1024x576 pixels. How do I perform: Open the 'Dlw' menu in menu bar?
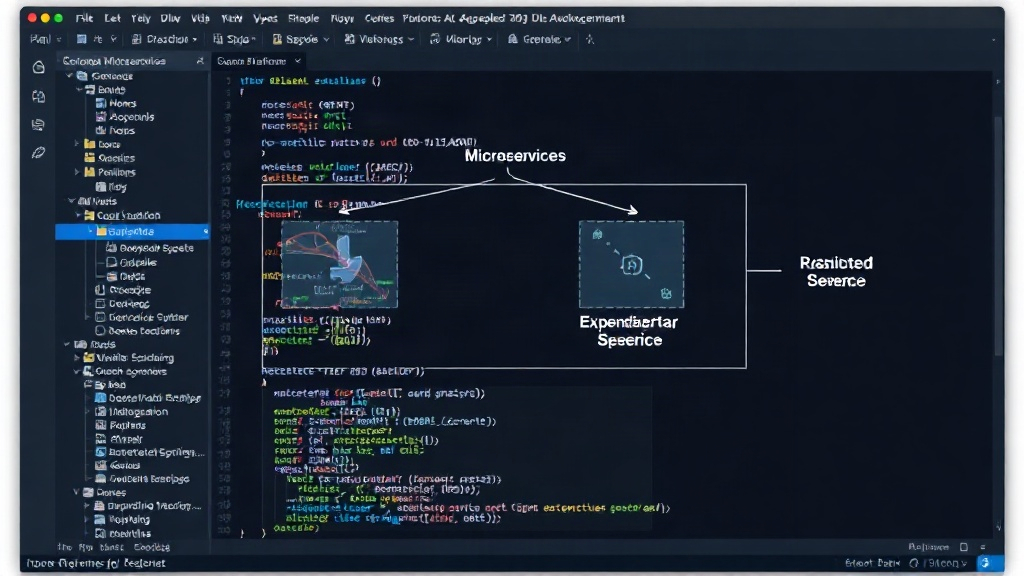pos(170,18)
